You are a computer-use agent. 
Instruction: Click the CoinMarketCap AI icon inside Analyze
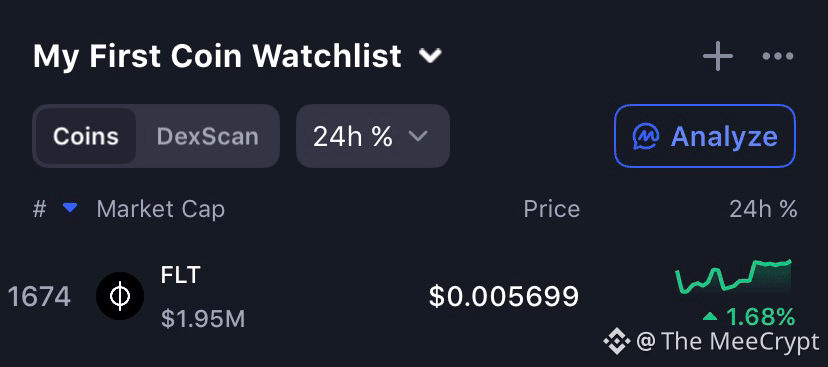click(646, 137)
